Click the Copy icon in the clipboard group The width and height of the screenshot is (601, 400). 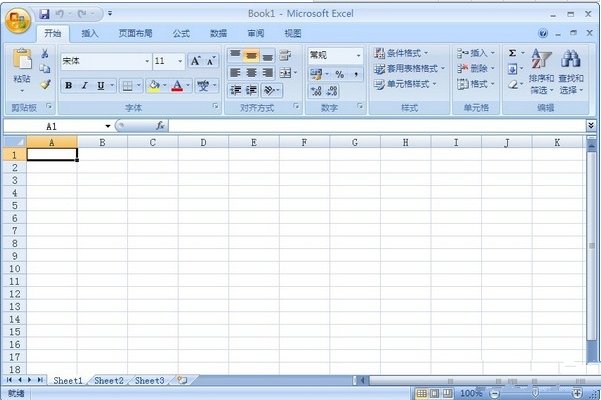45,69
